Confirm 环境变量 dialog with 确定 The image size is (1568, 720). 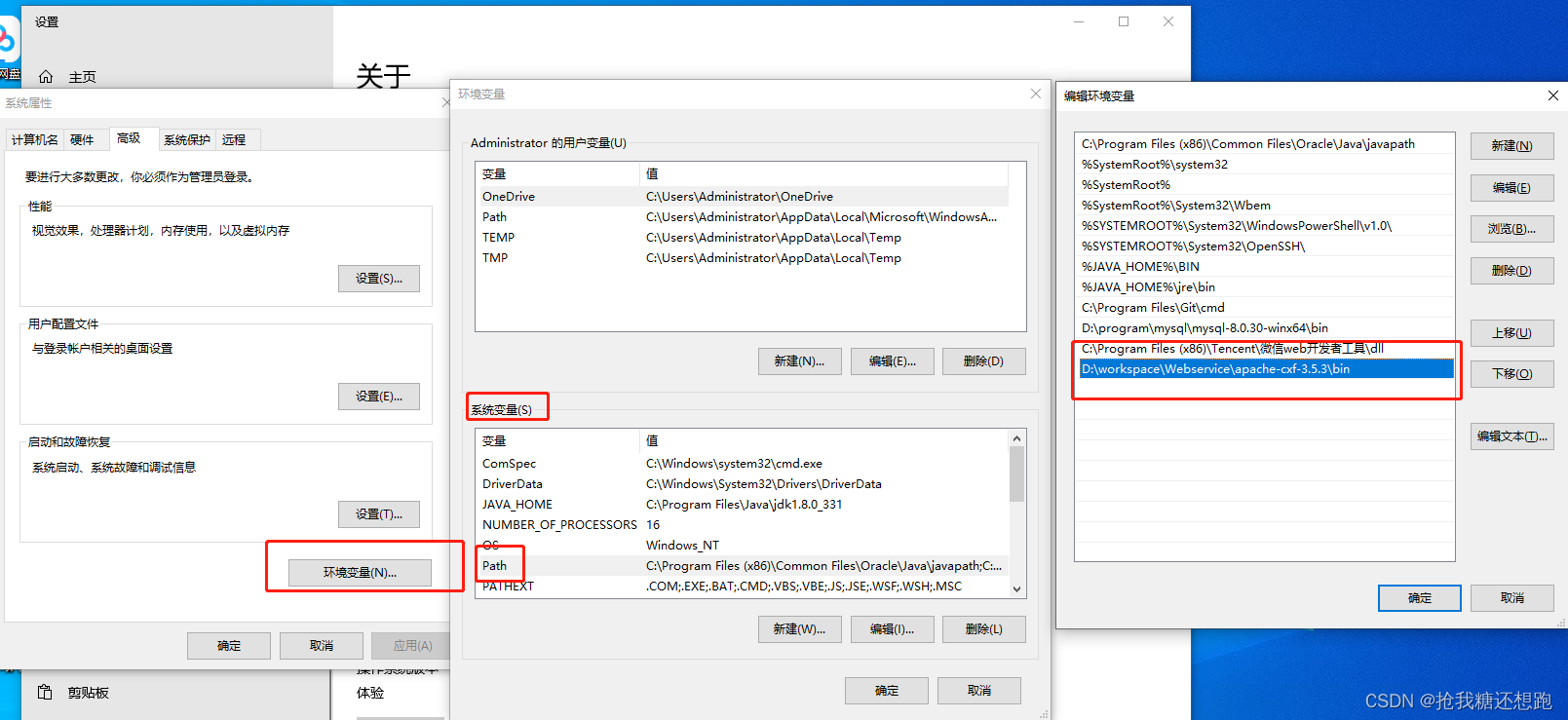(887, 691)
